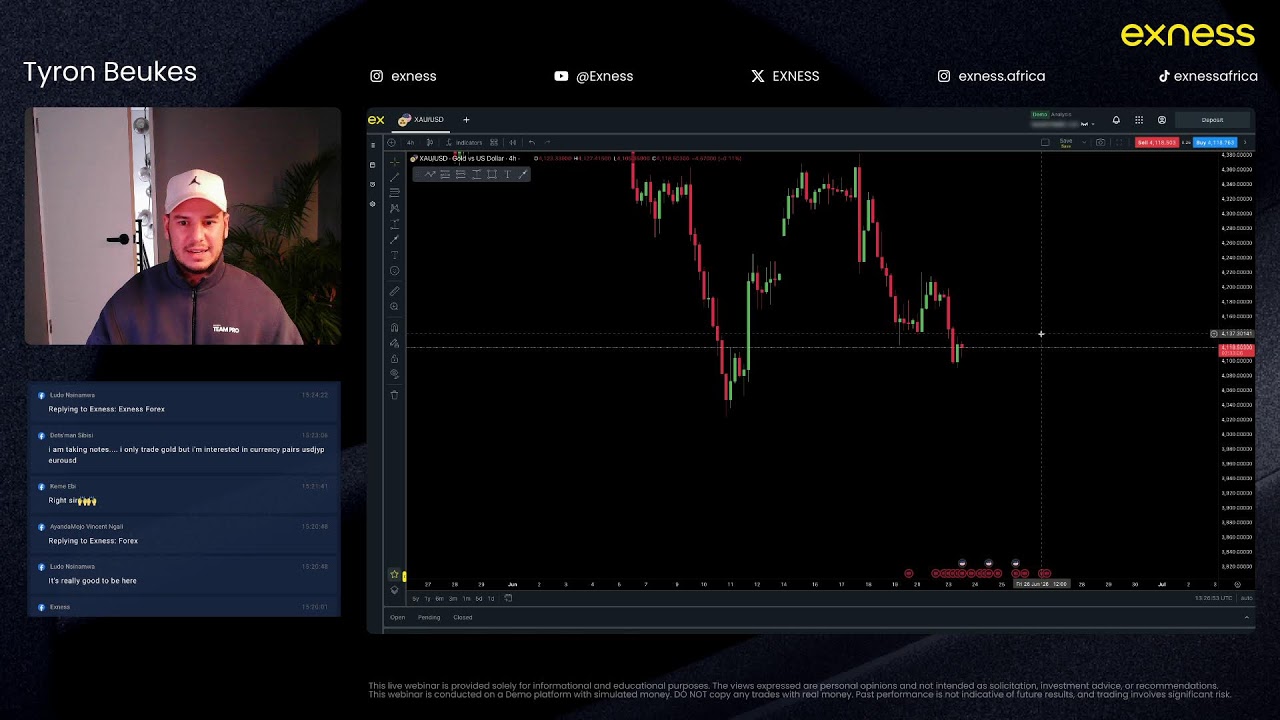This screenshot has width=1280, height=720.
Task: Expand the right side panel arrow
Action: point(1245,143)
